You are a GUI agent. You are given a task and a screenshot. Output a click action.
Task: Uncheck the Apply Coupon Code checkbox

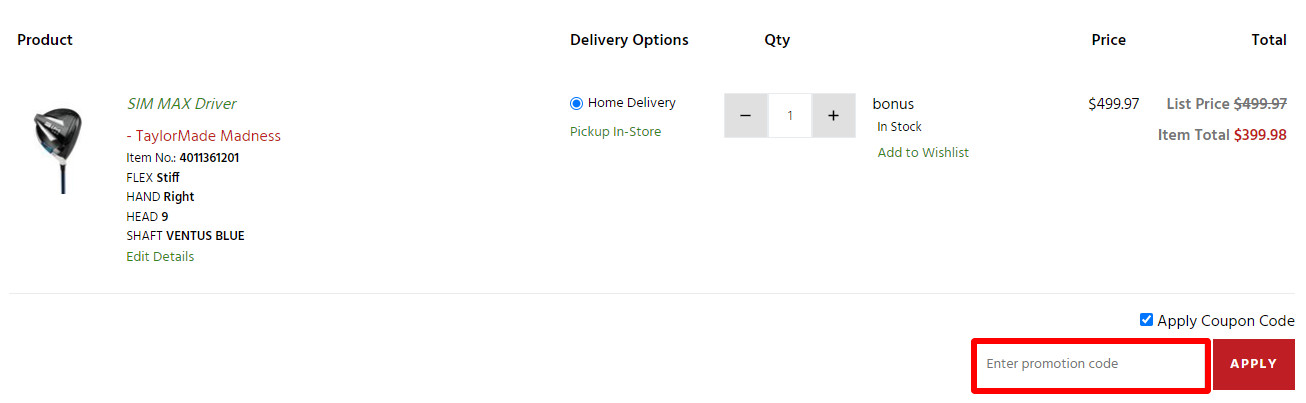pyautogui.click(x=1146, y=320)
